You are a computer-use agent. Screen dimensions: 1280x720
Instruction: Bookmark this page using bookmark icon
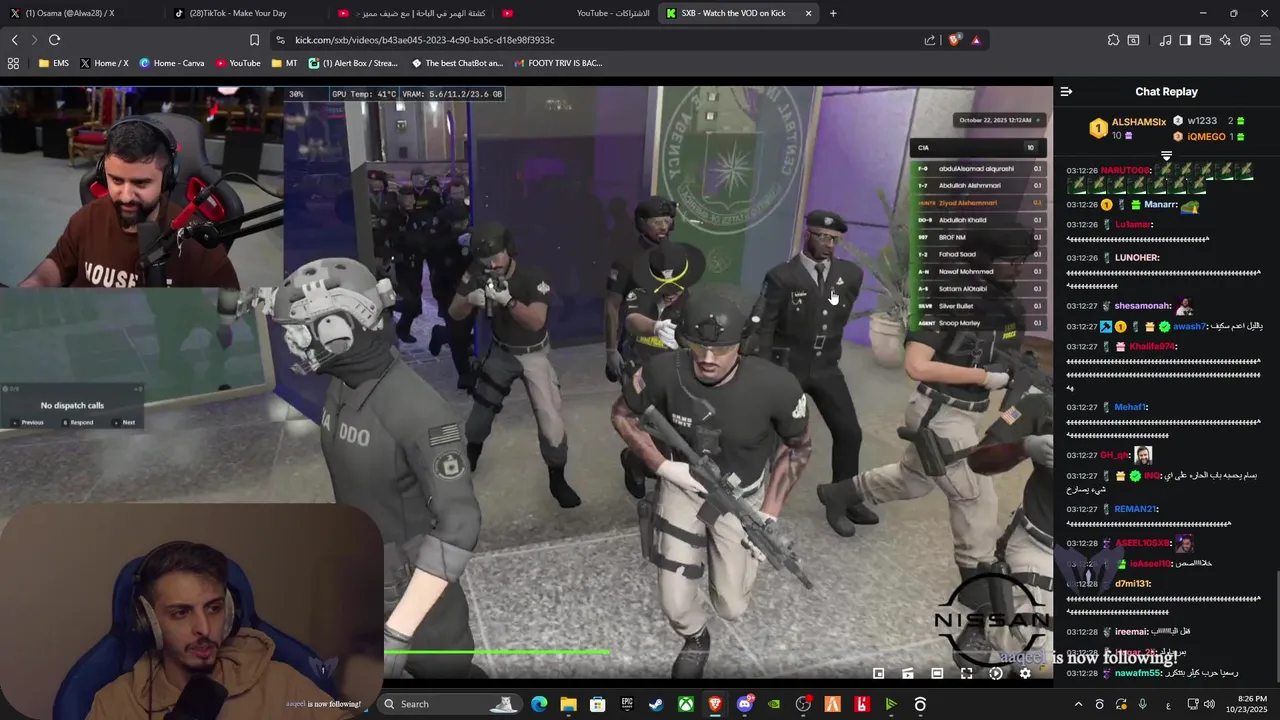254,40
